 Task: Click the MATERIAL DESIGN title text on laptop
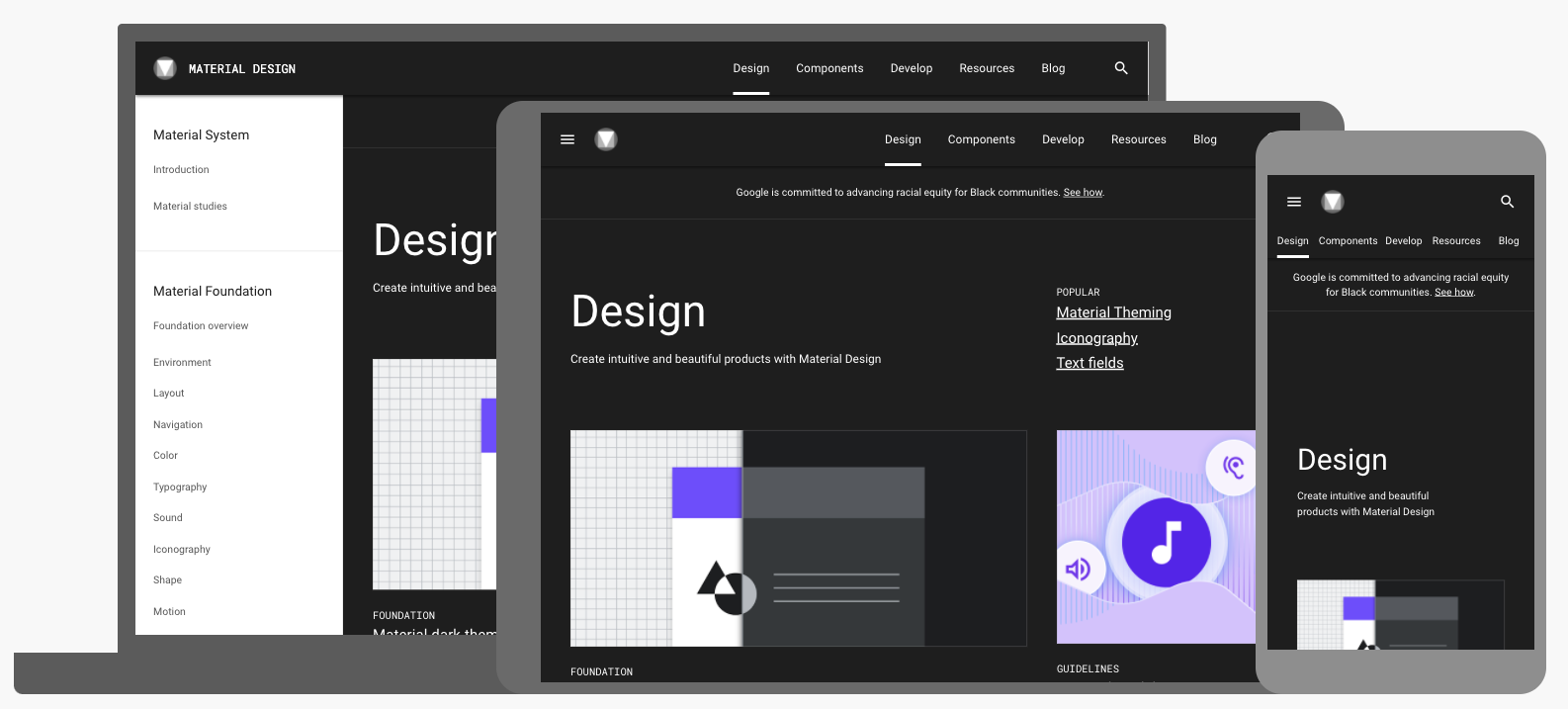[x=242, y=69]
